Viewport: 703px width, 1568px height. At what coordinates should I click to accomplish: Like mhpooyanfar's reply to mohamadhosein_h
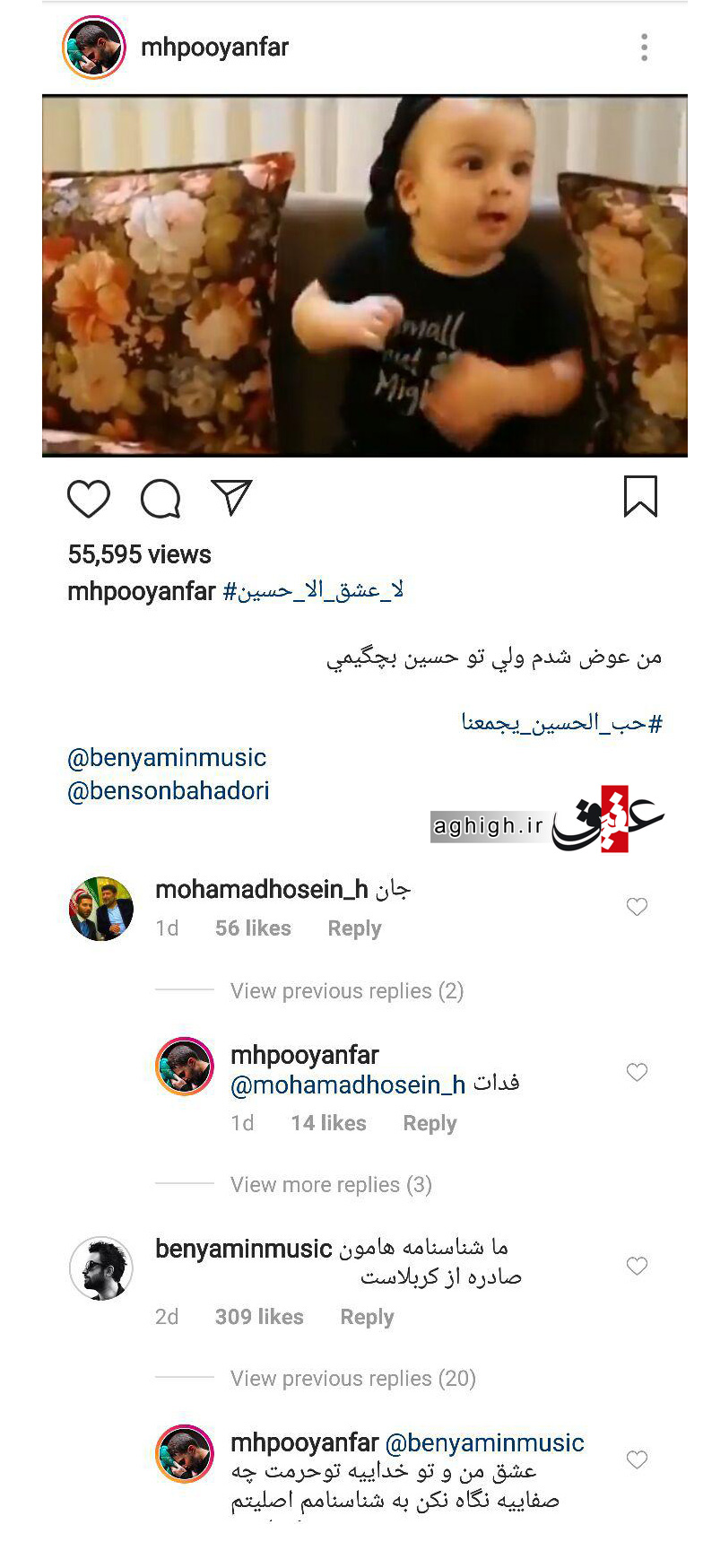coord(637,1072)
